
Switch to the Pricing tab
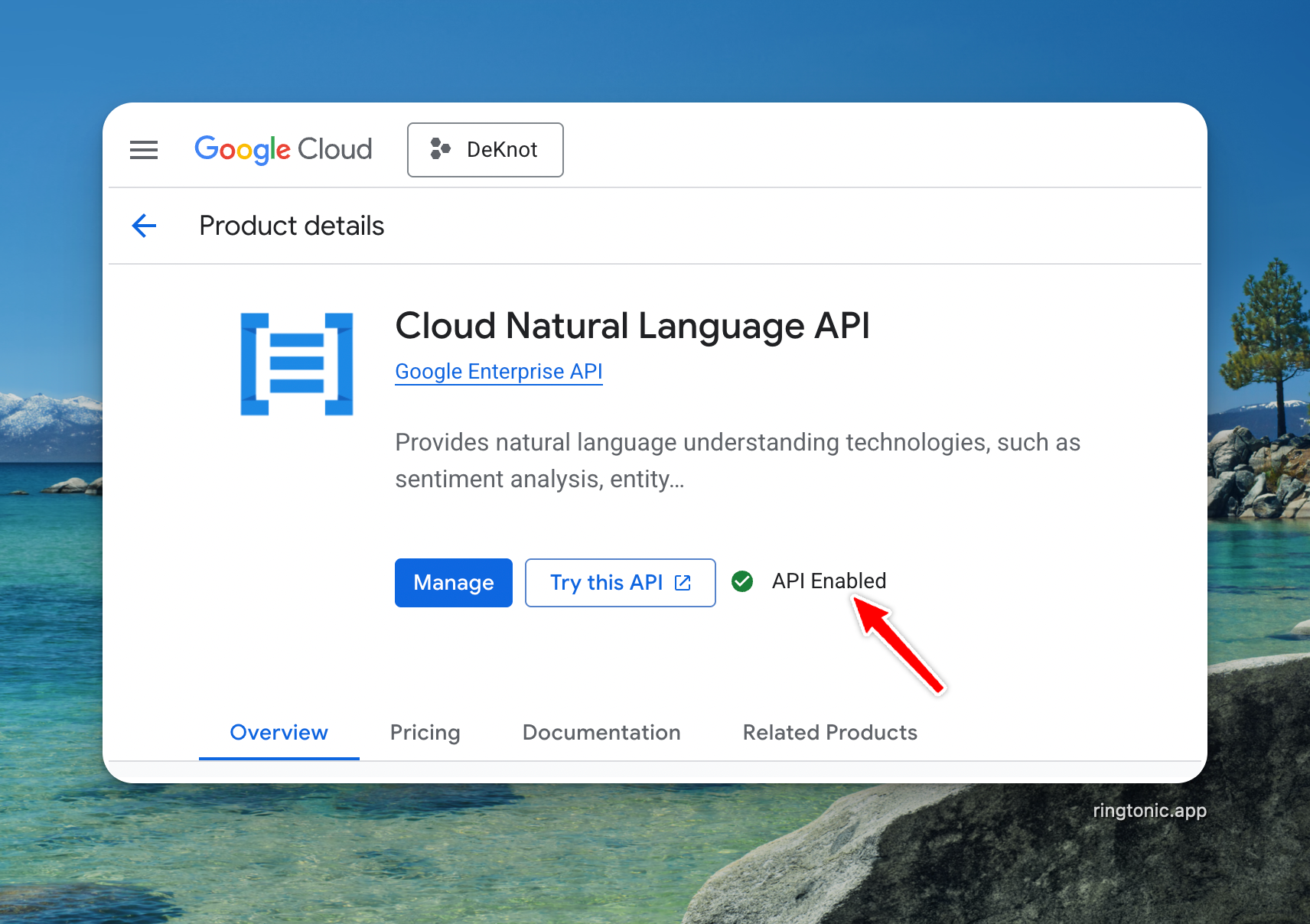(x=425, y=733)
